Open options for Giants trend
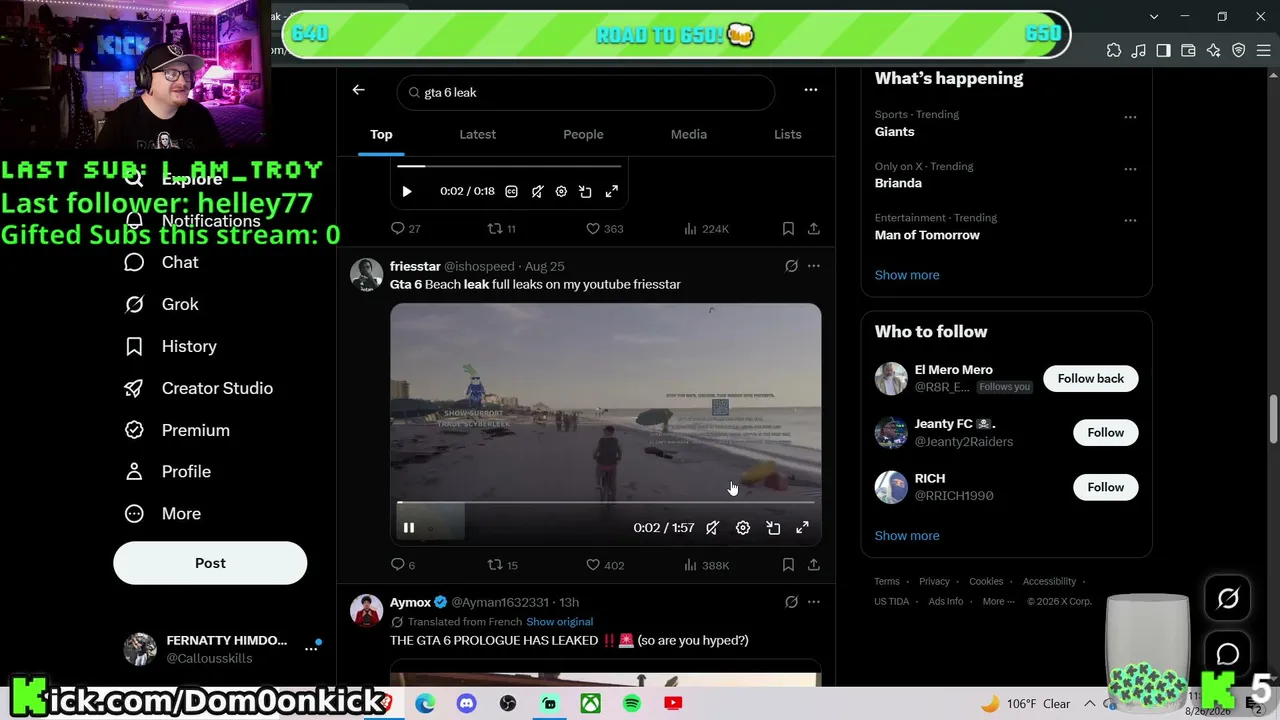Image resolution: width=1280 pixels, height=720 pixels. click(1130, 117)
